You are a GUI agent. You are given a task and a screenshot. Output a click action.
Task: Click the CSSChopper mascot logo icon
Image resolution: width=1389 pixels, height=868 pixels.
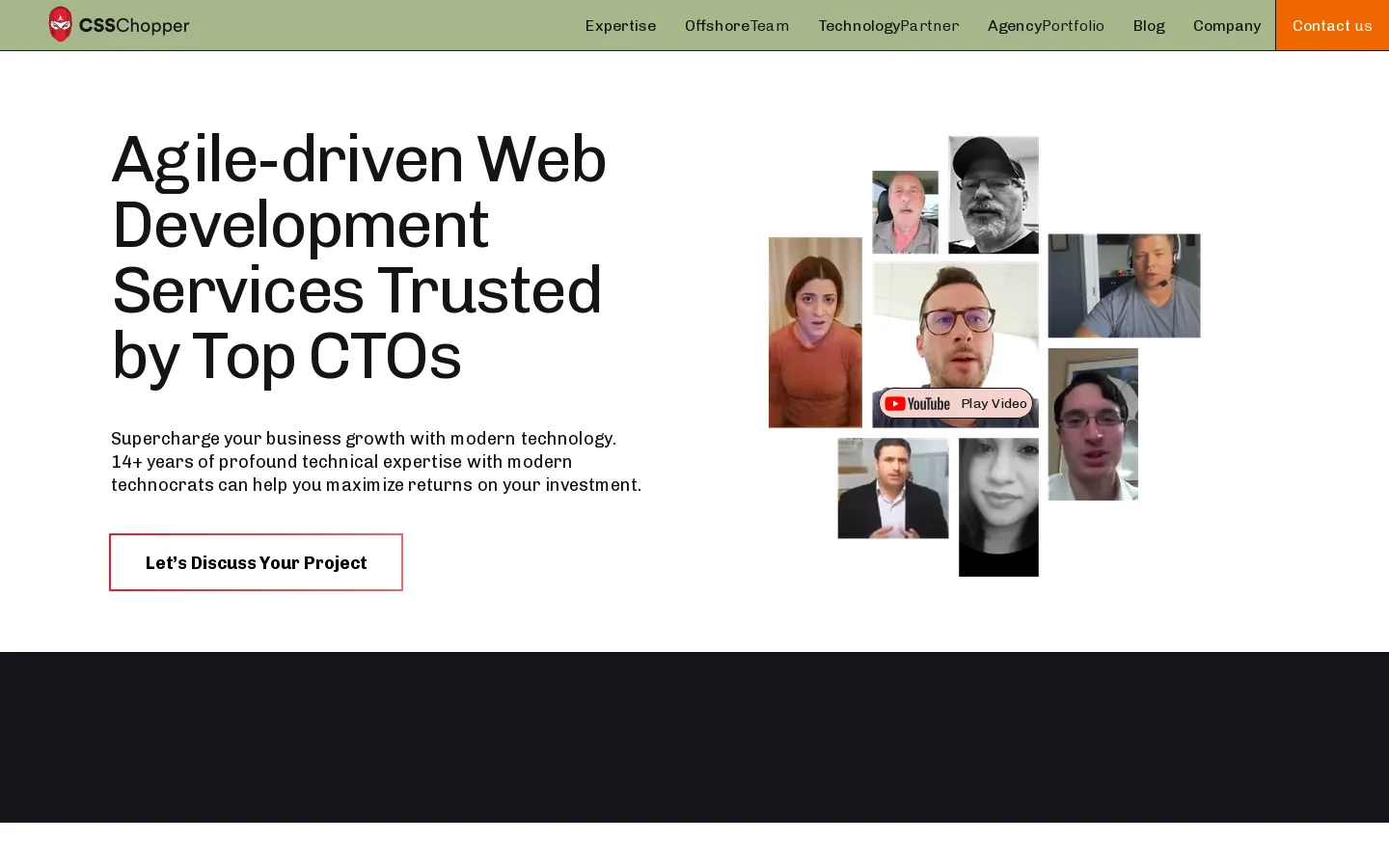(x=60, y=24)
